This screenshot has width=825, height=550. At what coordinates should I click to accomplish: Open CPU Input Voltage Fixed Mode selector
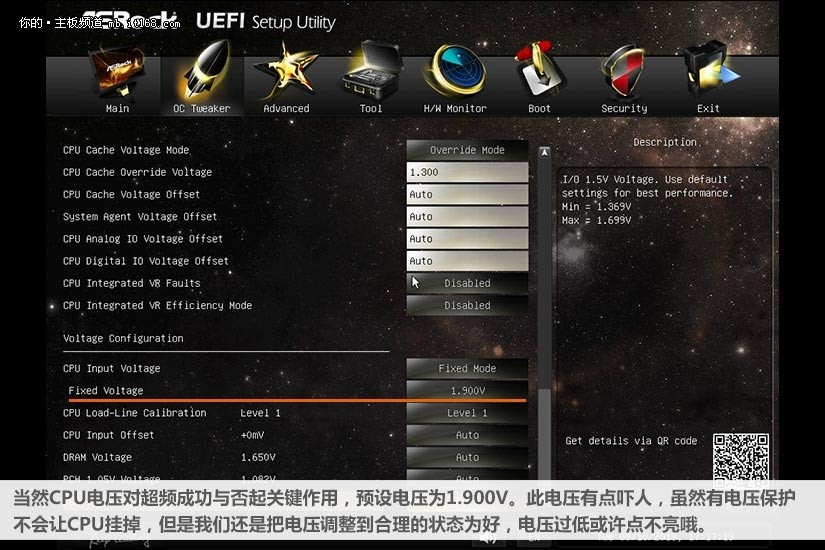coord(467,368)
